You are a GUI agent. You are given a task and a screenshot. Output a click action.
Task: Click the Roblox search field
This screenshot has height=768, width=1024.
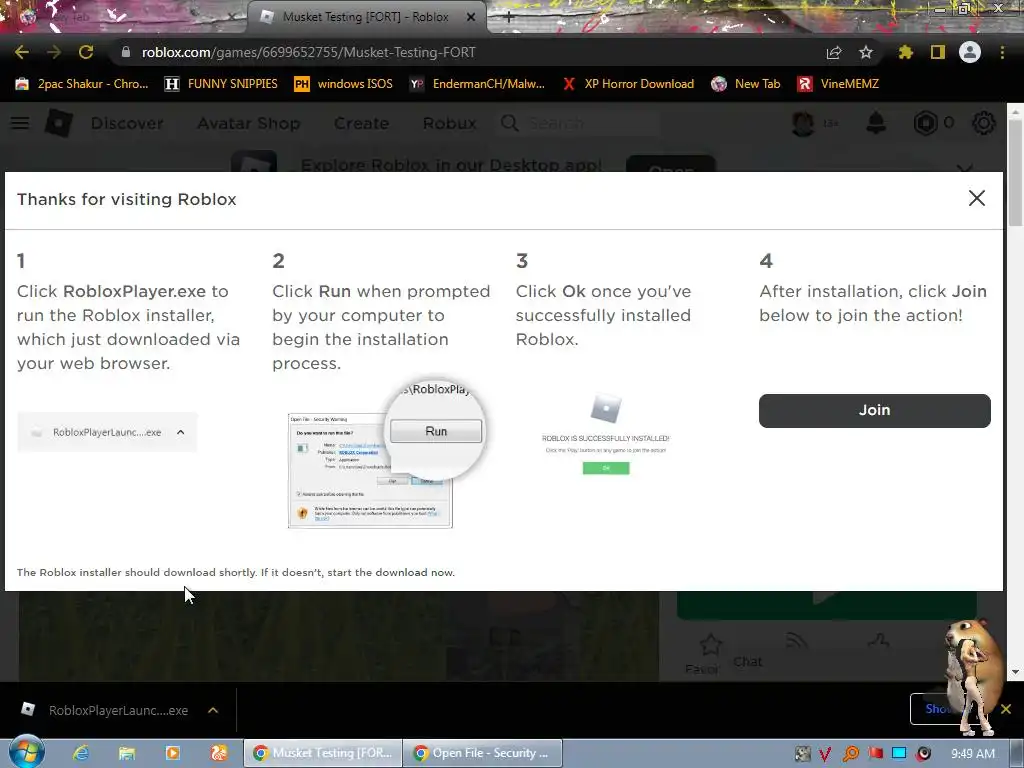click(x=578, y=123)
